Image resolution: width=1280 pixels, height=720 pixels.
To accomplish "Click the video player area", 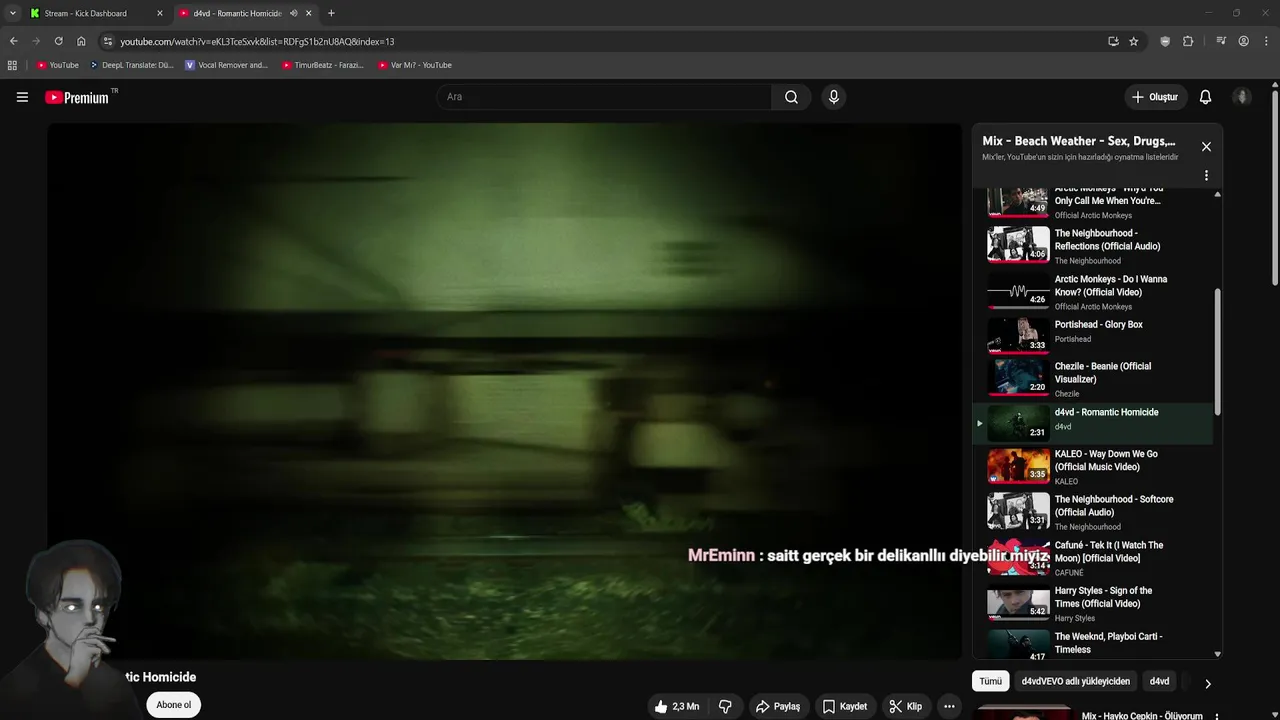I will 504,391.
